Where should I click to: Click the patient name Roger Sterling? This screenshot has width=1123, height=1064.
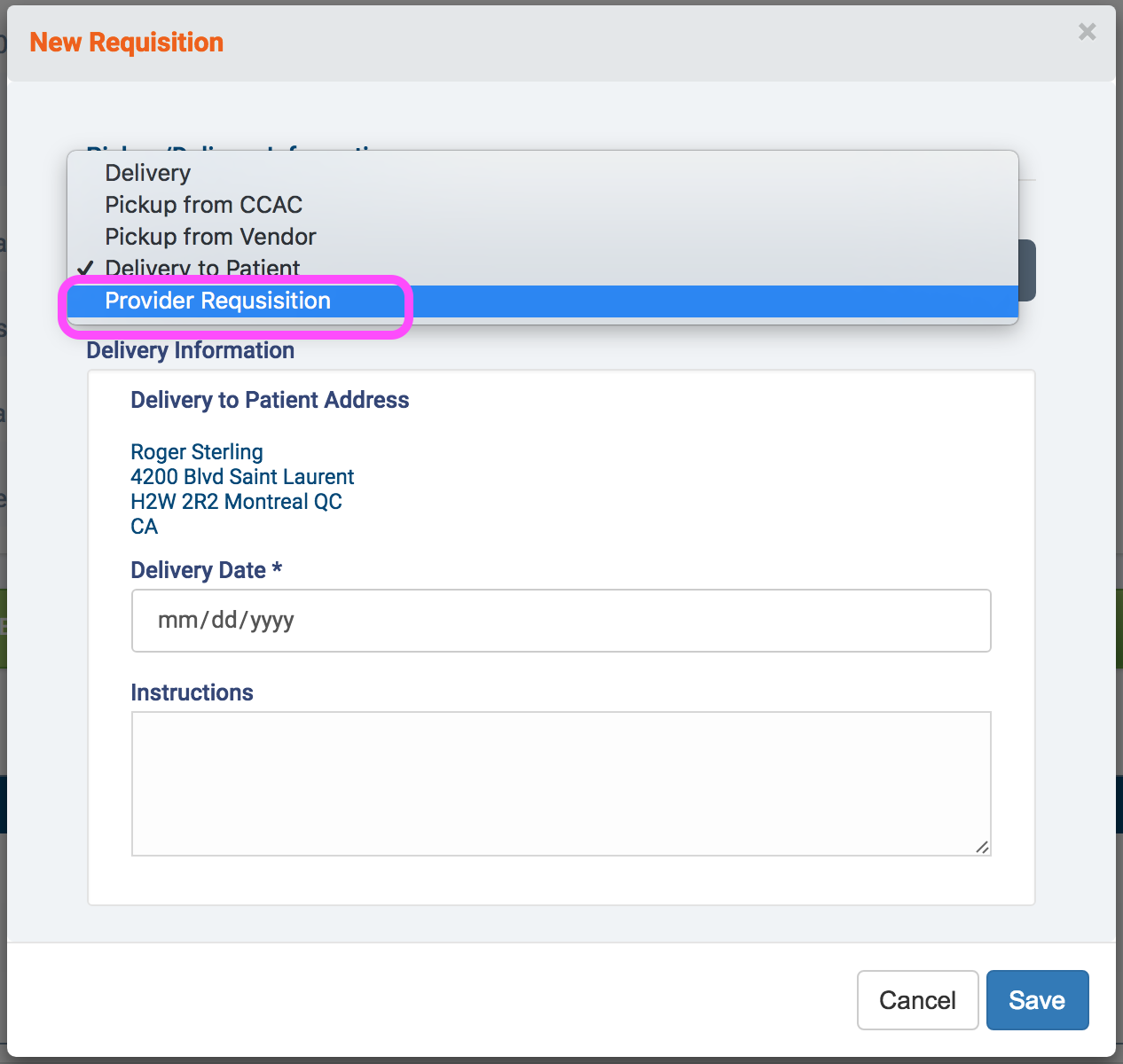[x=197, y=452]
